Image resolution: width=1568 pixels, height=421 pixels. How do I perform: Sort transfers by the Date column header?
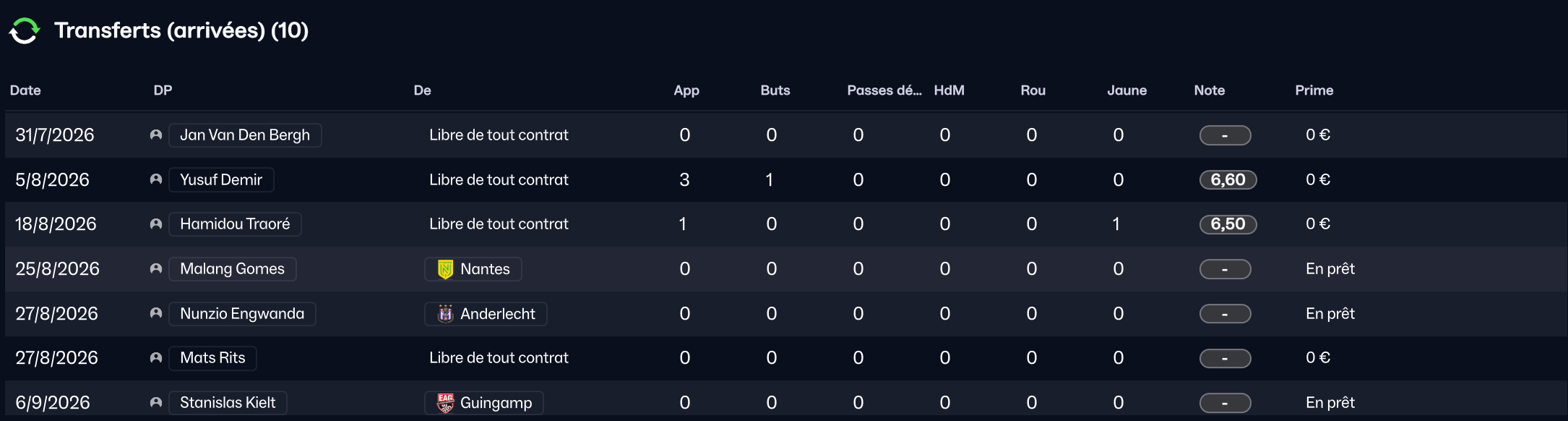click(x=25, y=90)
